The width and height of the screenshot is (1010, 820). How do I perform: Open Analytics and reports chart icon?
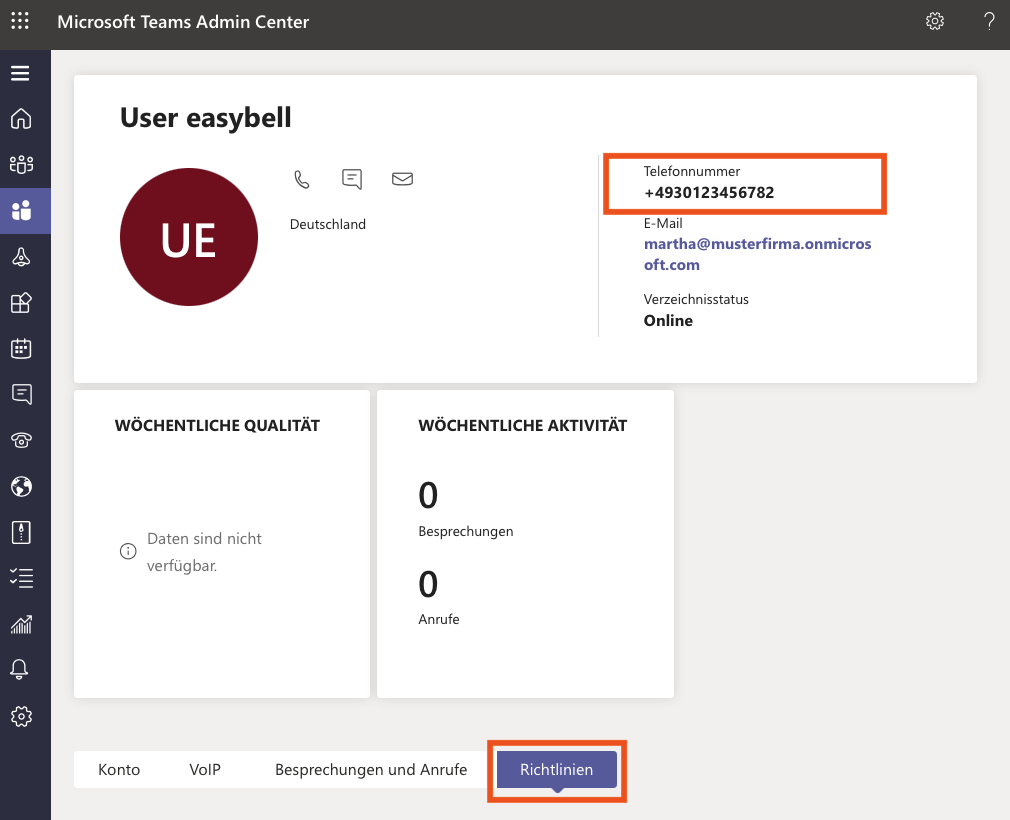pyautogui.click(x=21, y=624)
